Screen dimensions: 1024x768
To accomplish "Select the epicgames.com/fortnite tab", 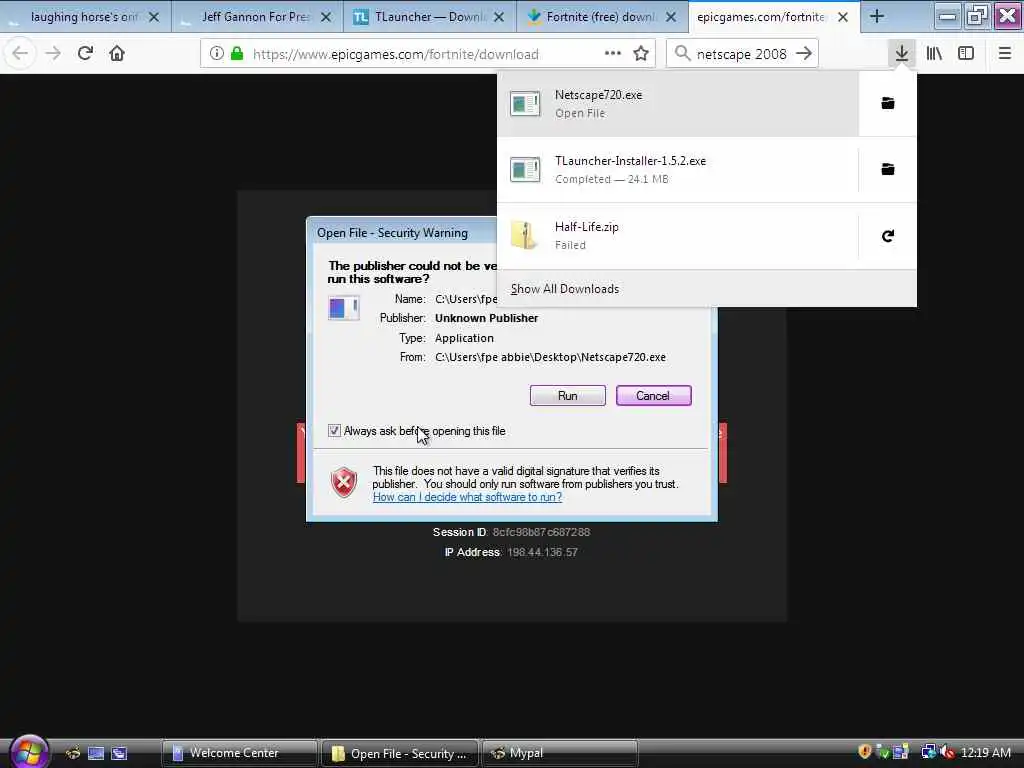I will point(761,17).
